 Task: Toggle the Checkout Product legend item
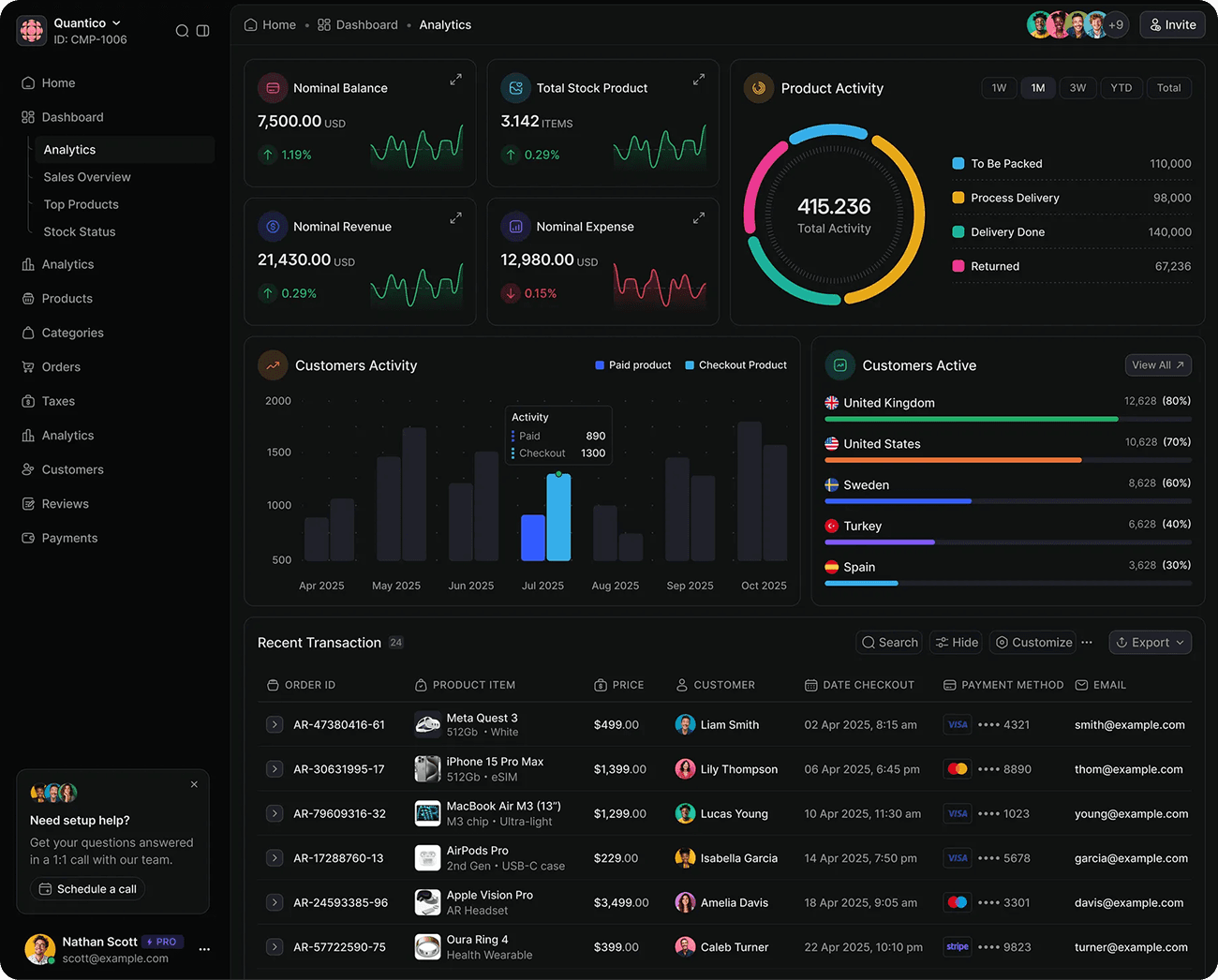click(x=735, y=364)
